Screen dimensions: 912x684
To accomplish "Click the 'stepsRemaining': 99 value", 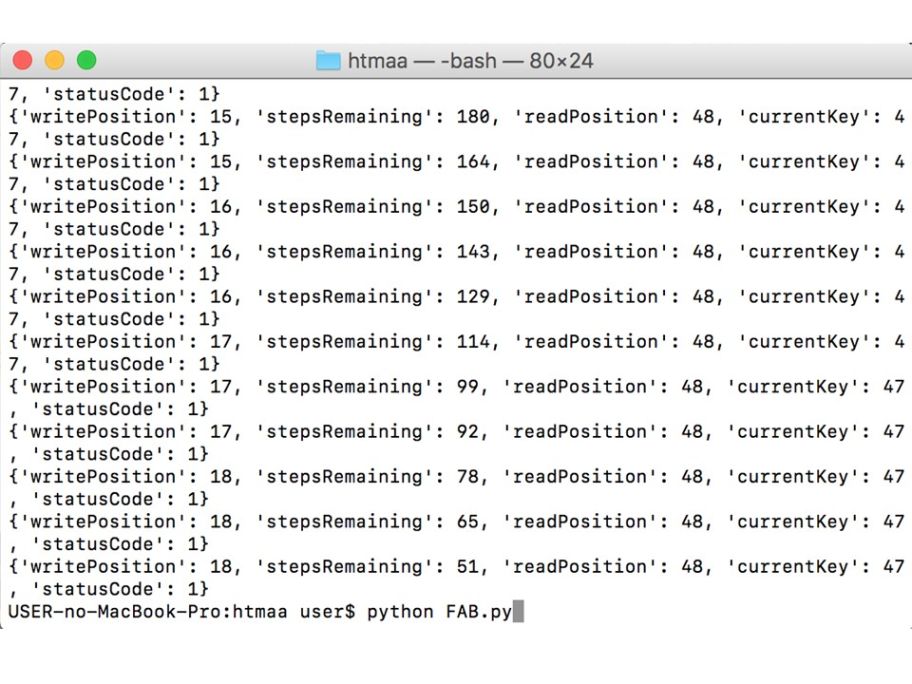I will 468,387.
